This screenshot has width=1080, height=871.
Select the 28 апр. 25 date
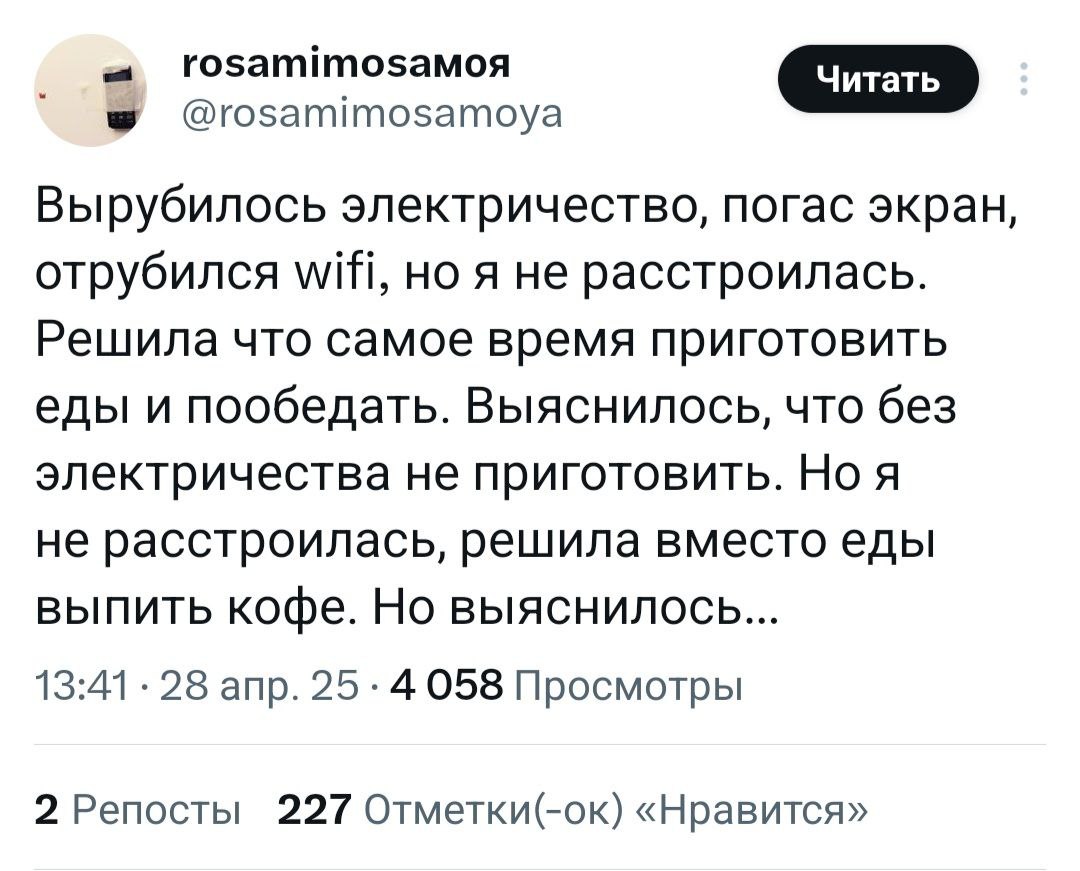(259, 686)
